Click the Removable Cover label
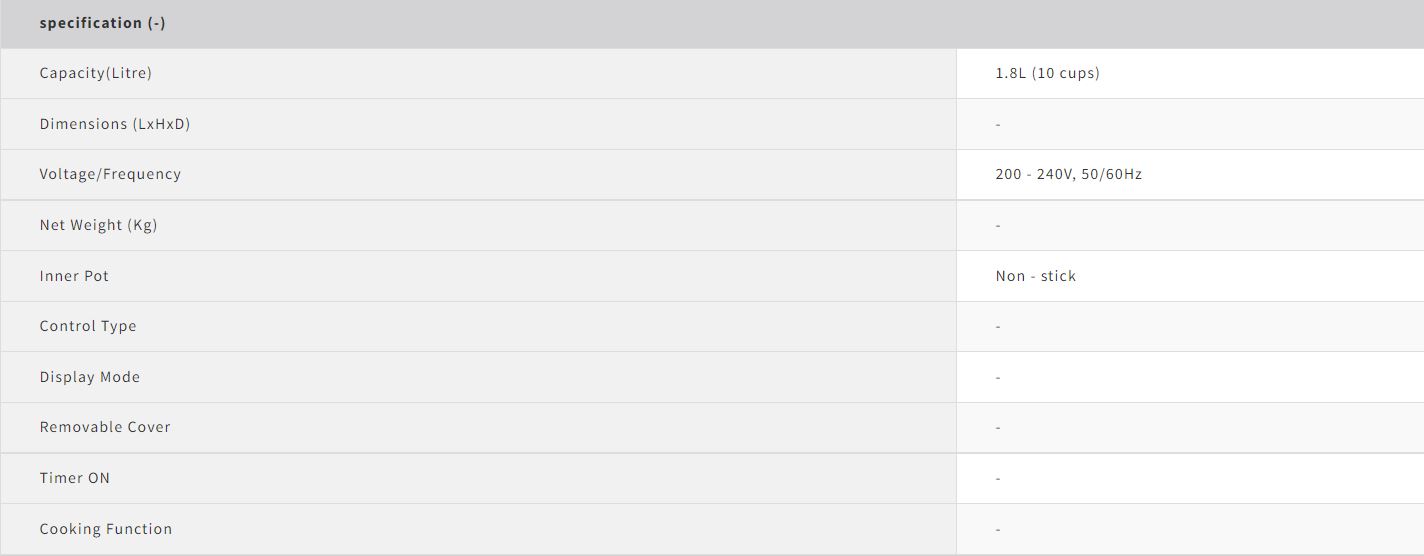The width and height of the screenshot is (1424, 556). point(105,427)
